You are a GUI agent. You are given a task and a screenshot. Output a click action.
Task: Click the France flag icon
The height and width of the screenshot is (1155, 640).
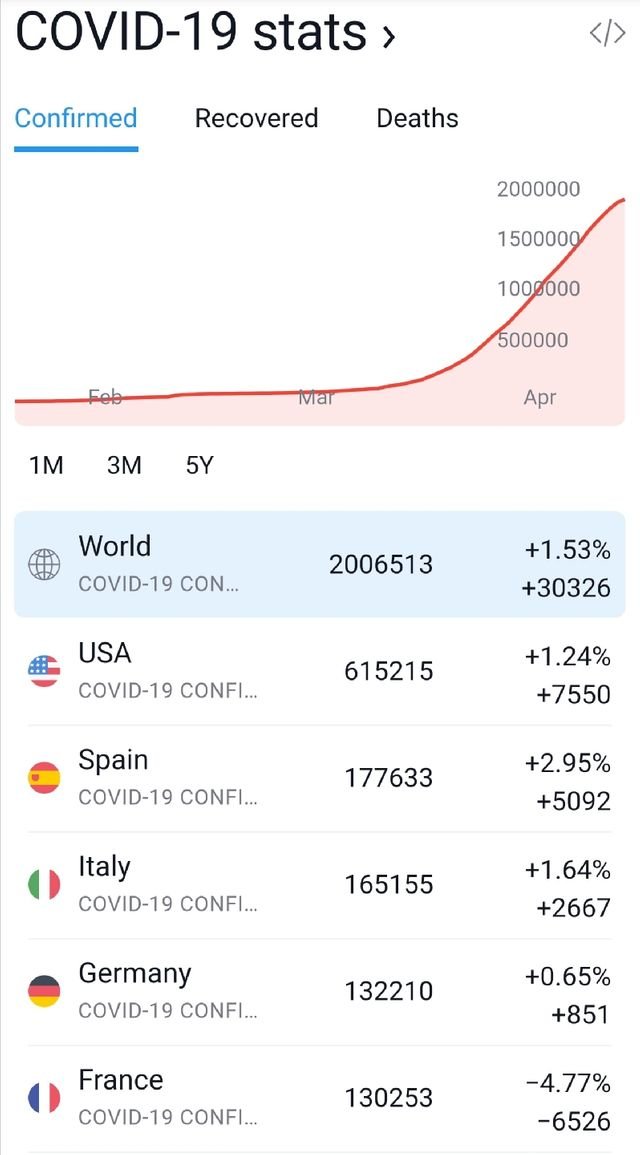pyautogui.click(x=44, y=1099)
